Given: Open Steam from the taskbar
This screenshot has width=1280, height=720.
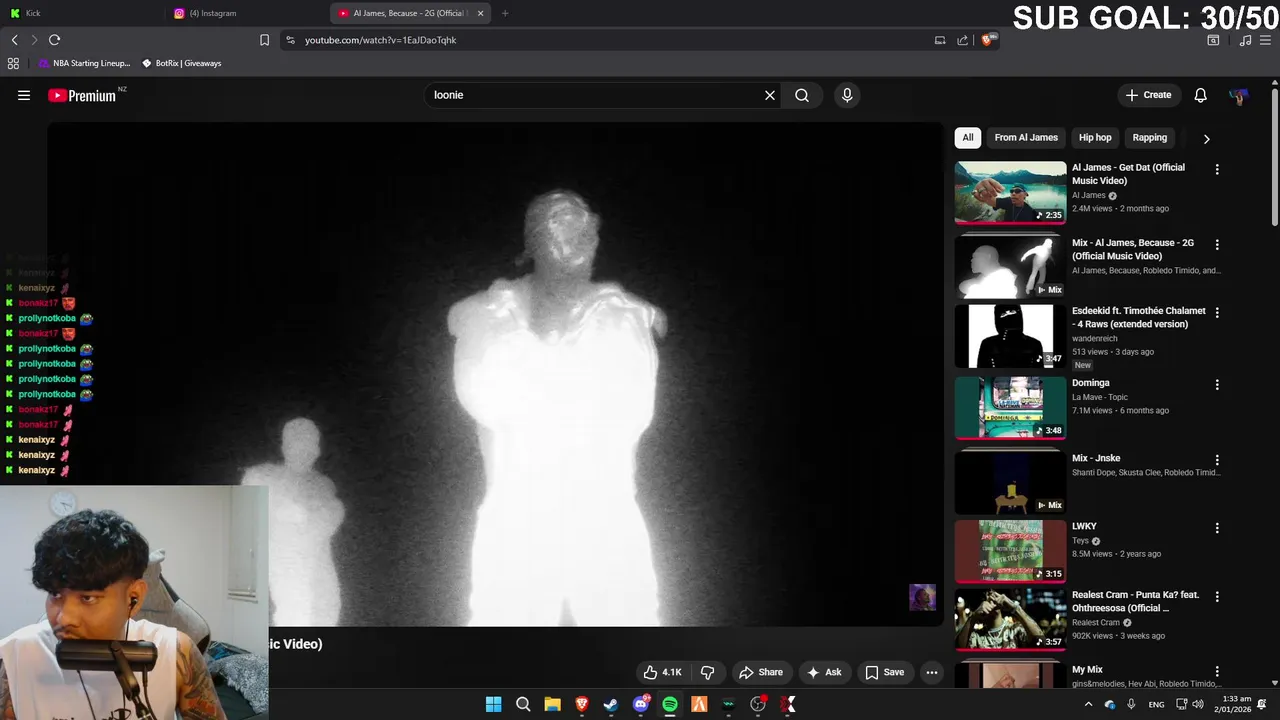Looking at the screenshot, I should pyautogui.click(x=611, y=705).
